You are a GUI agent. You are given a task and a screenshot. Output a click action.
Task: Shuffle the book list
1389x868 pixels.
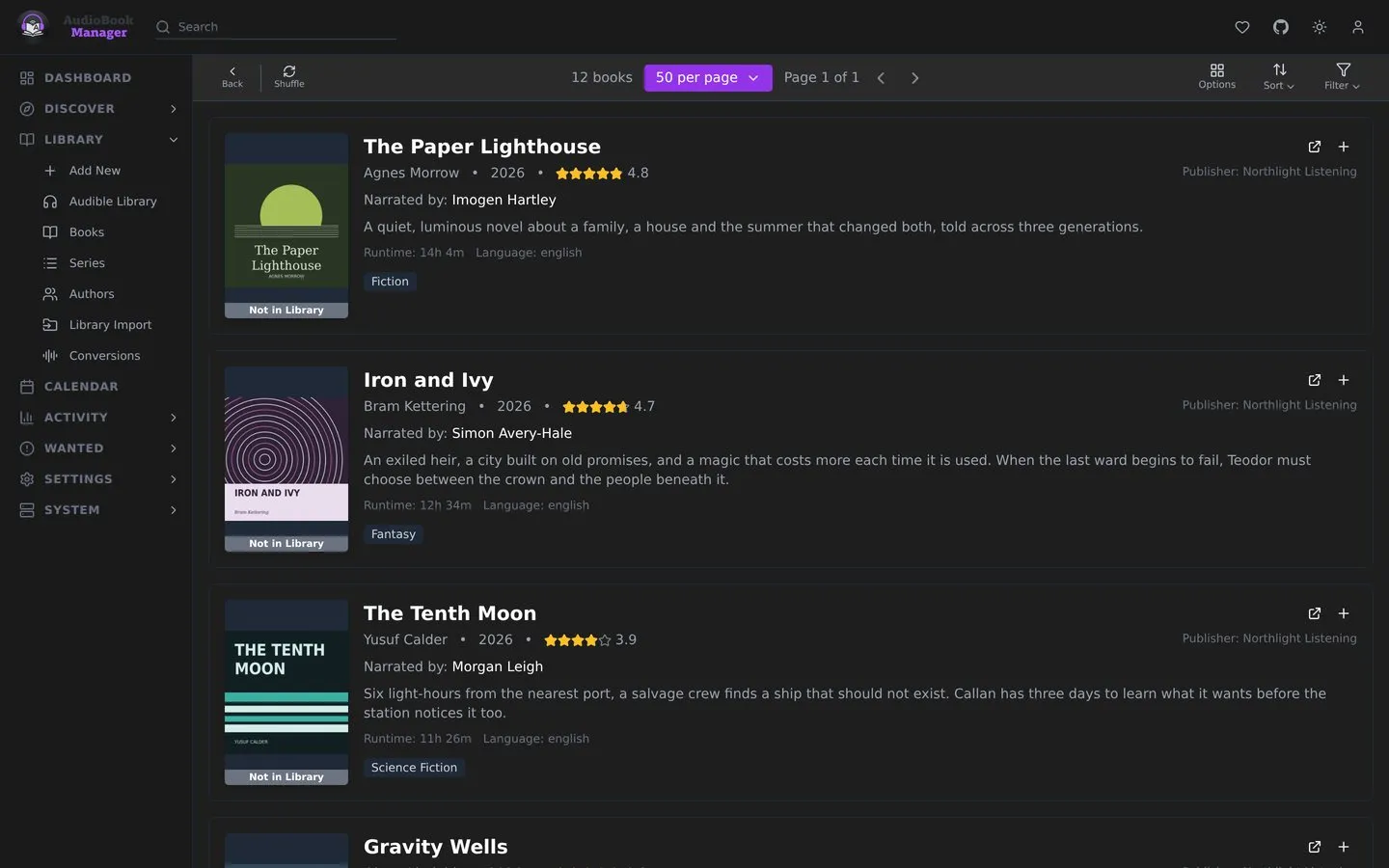(x=289, y=77)
